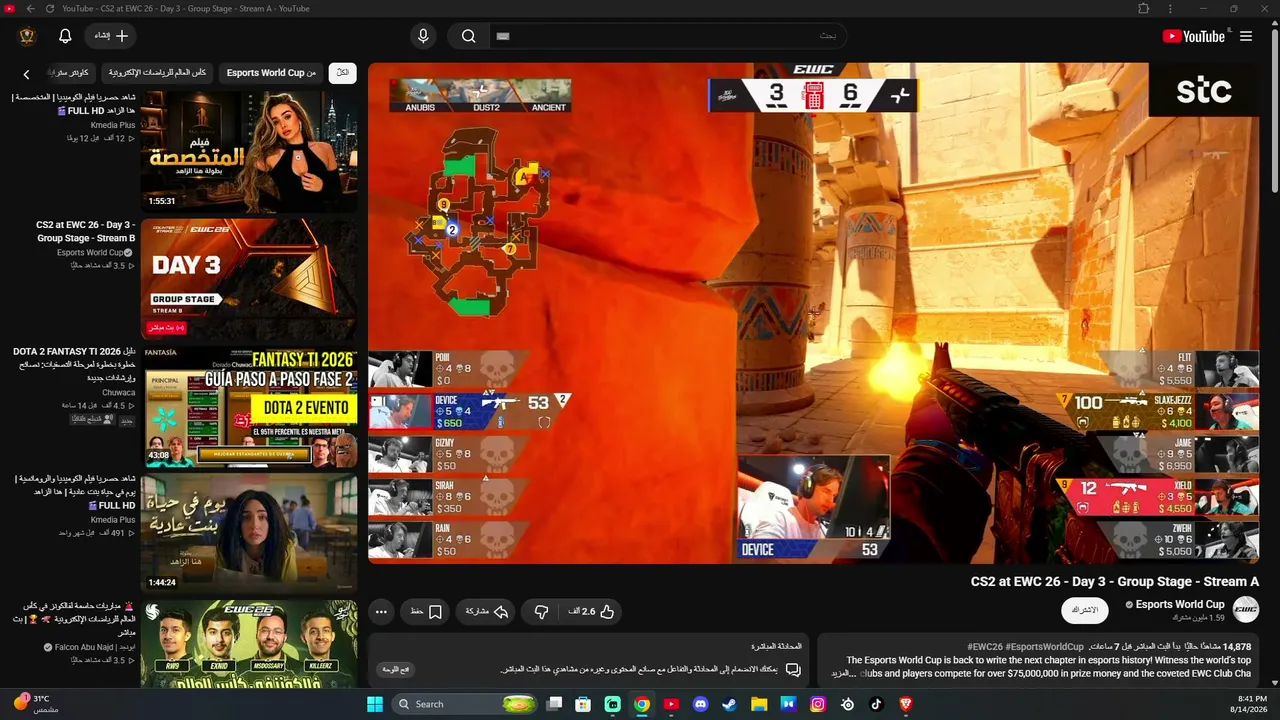The height and width of the screenshot is (720, 1280).
Task: Click the Subscribe button for Esports World Cup
Action: pyautogui.click(x=1085, y=610)
